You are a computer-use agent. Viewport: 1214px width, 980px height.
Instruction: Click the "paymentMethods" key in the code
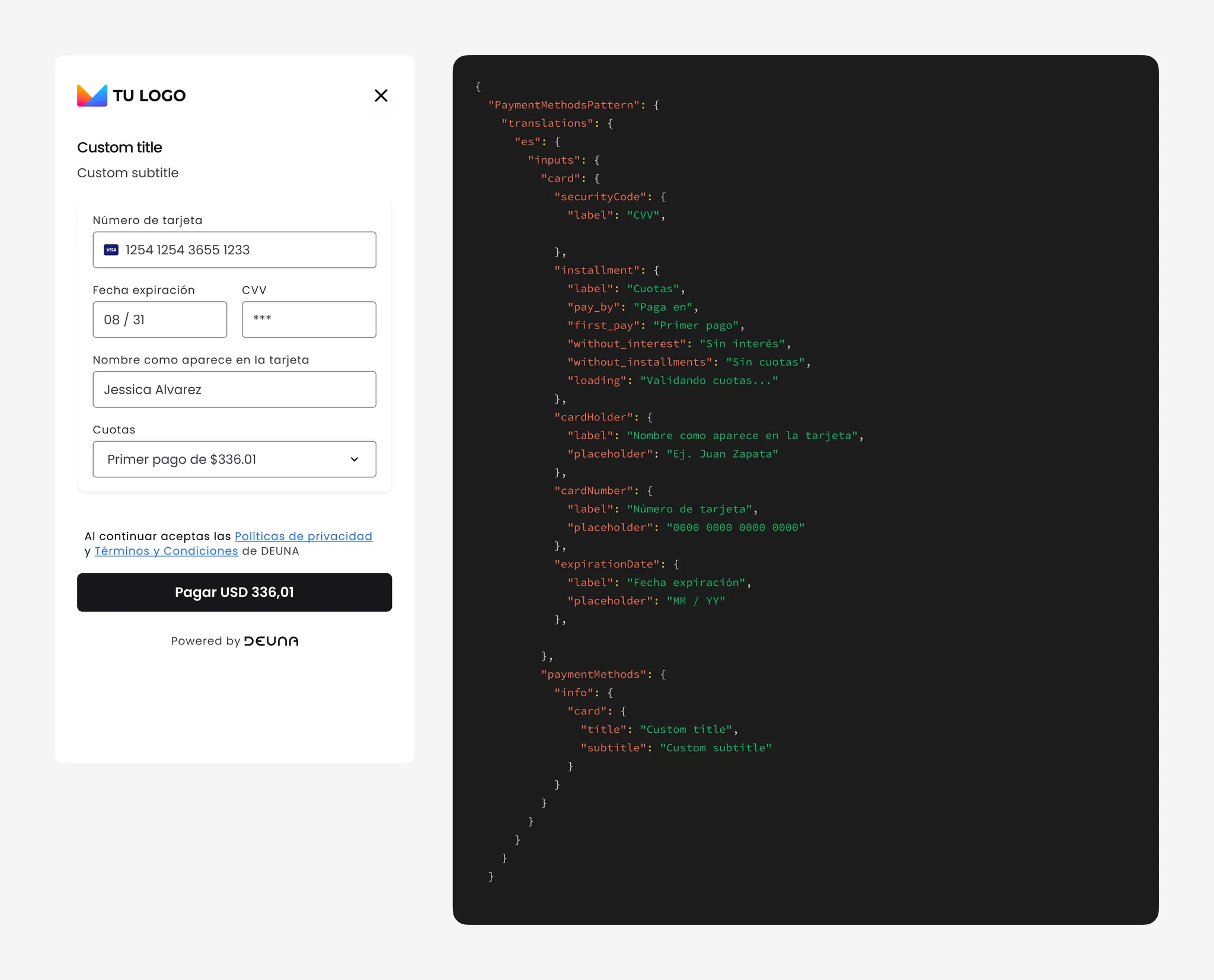[593, 675]
